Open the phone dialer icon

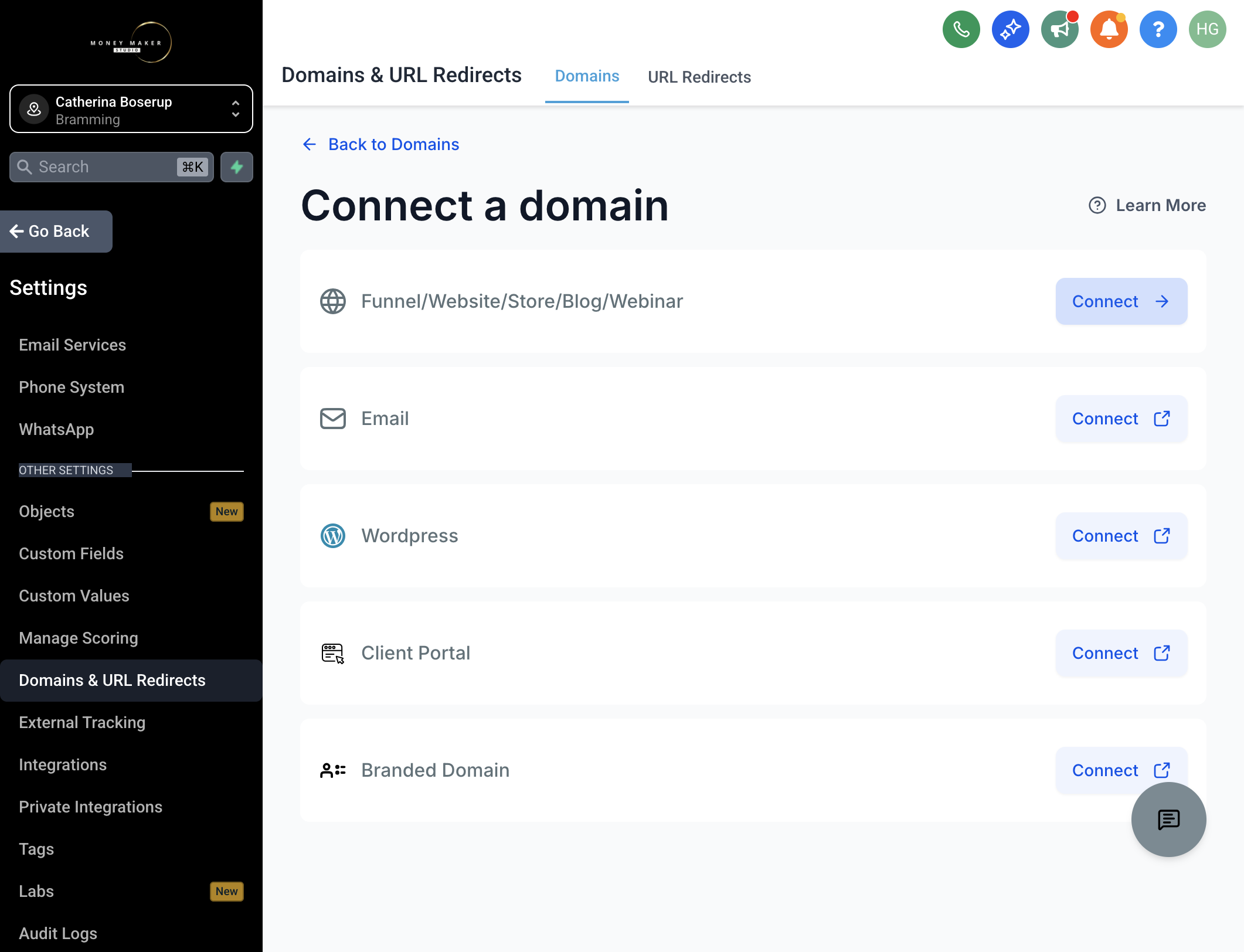point(961,29)
